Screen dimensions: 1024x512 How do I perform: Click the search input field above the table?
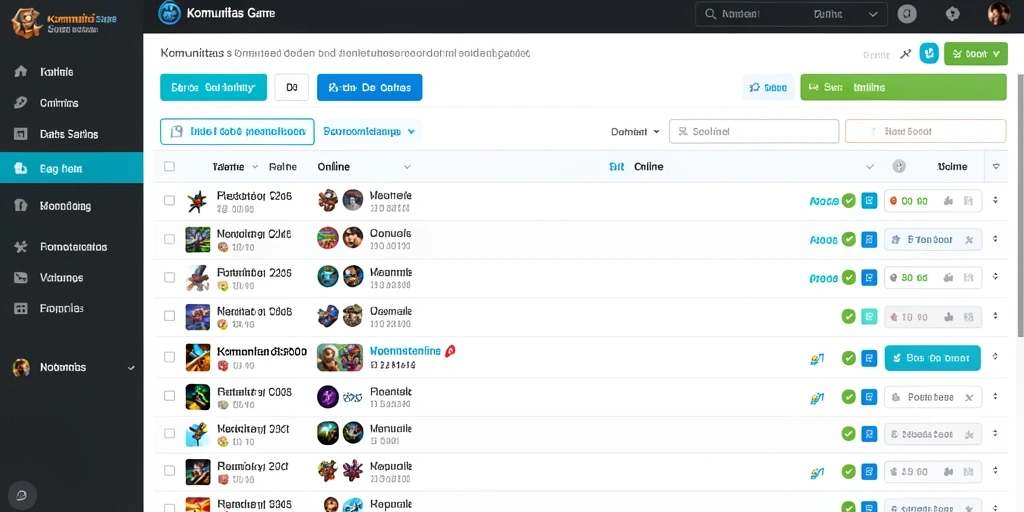coord(754,131)
